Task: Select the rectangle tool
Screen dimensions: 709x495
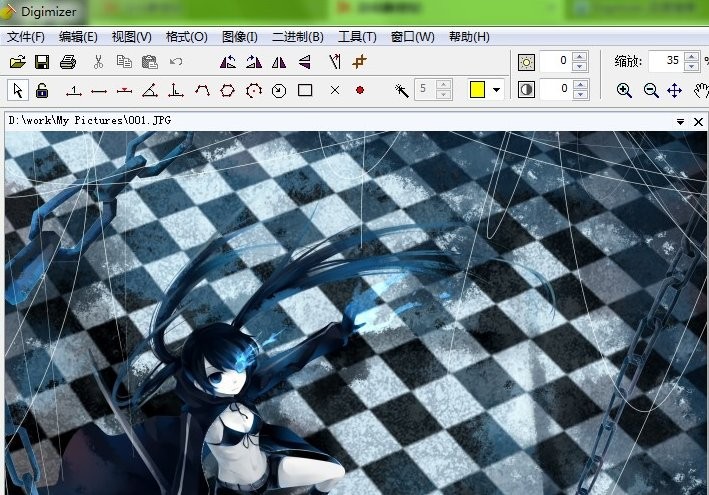Action: pos(305,90)
